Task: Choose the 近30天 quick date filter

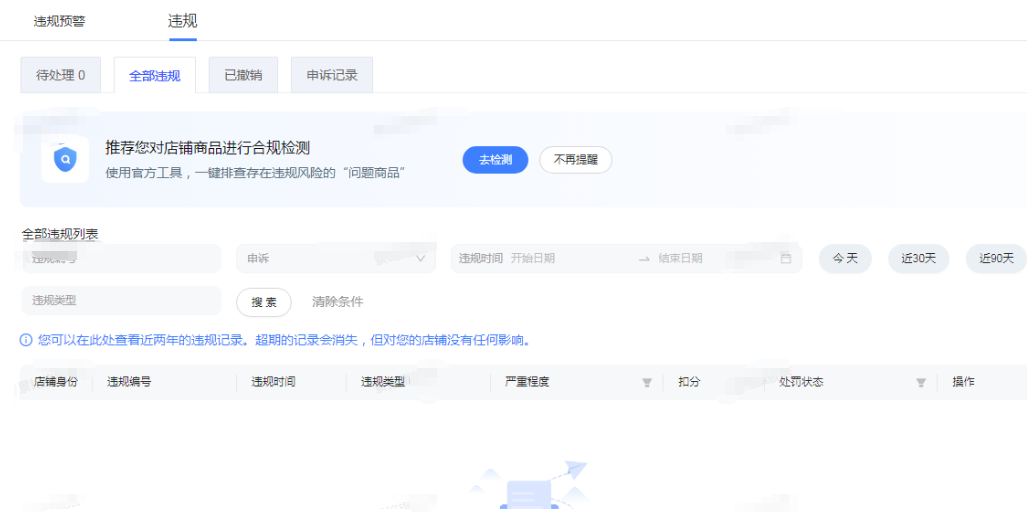Action: coord(918,258)
